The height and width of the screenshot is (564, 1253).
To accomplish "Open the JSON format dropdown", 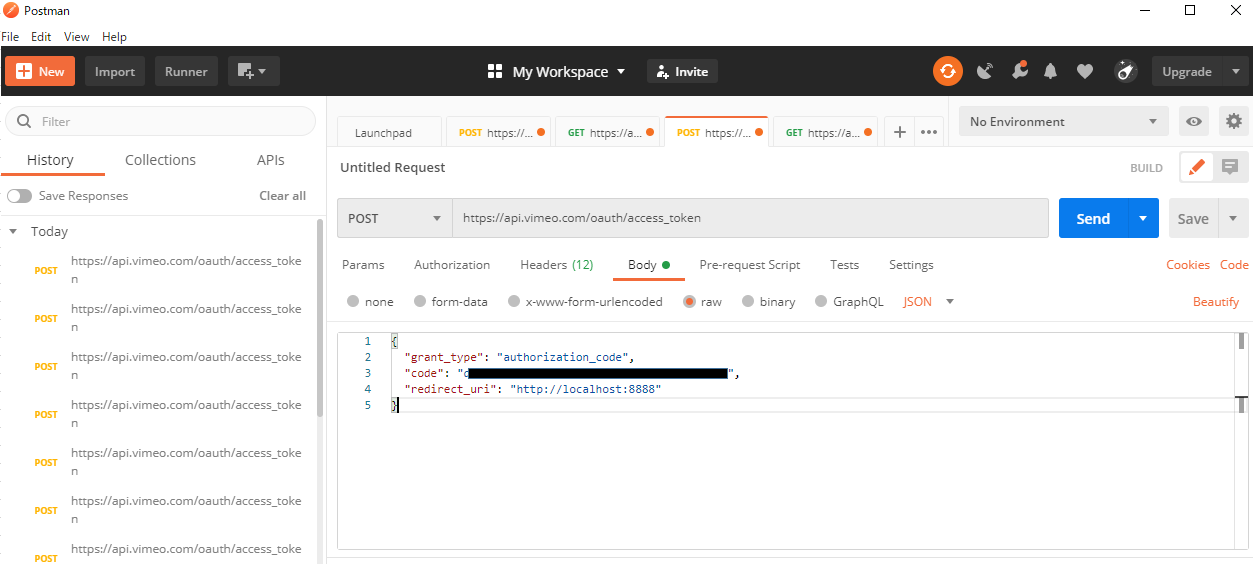I will coord(929,301).
